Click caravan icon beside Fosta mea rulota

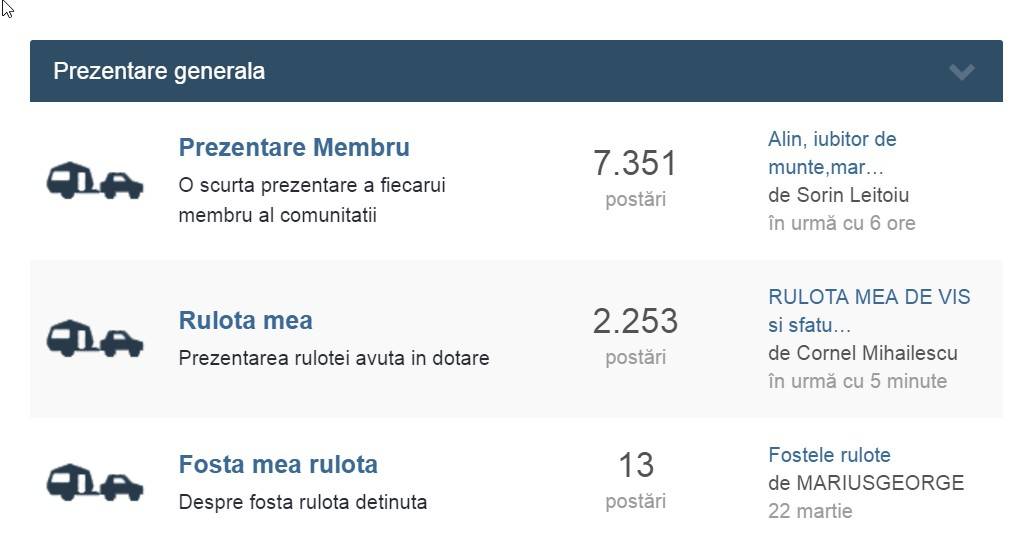pos(95,482)
